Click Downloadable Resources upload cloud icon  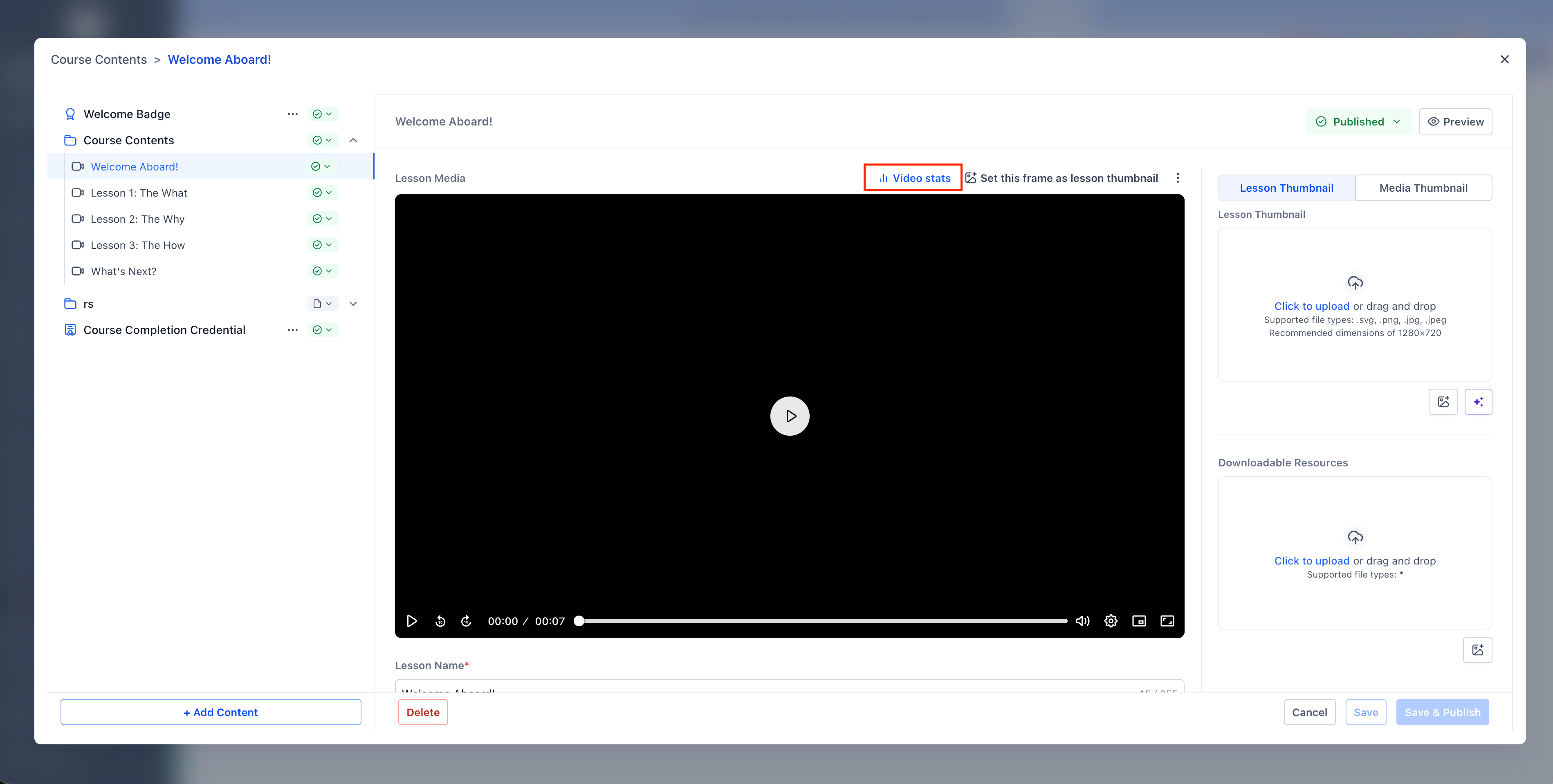pyautogui.click(x=1355, y=537)
